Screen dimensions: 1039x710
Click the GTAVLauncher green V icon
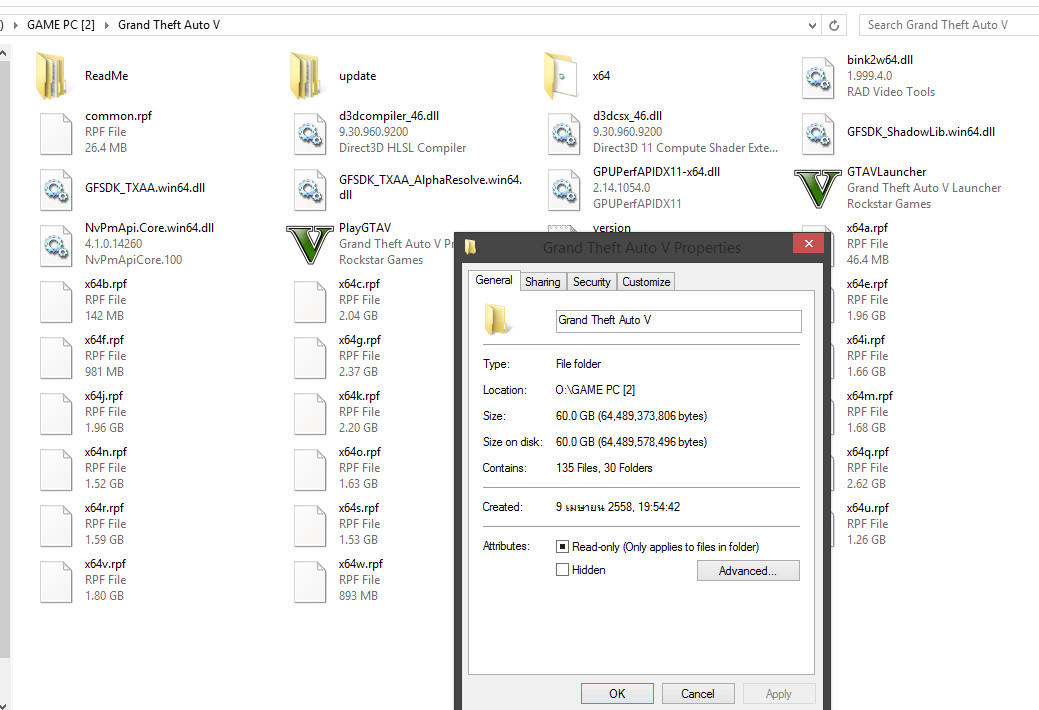click(x=818, y=188)
